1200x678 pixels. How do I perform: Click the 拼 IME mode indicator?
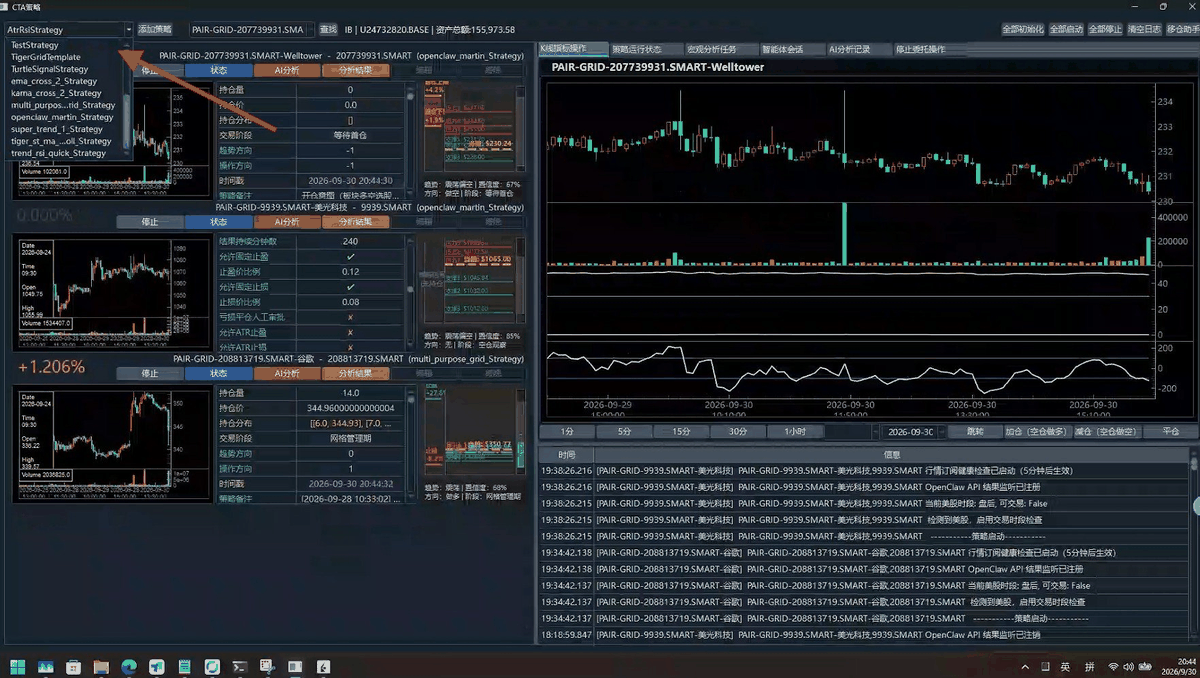pos(1089,667)
